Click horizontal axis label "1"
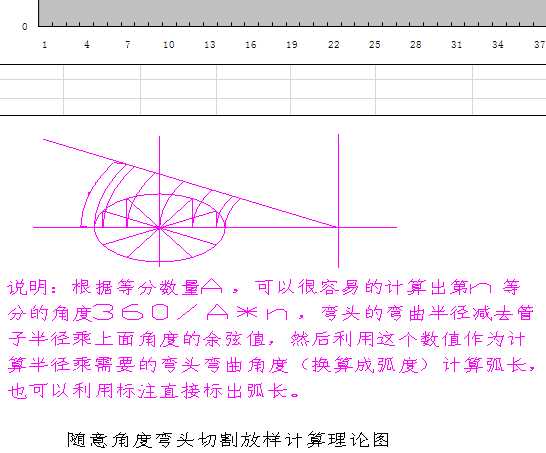Viewport: 546px width, 453px height. 45,45
